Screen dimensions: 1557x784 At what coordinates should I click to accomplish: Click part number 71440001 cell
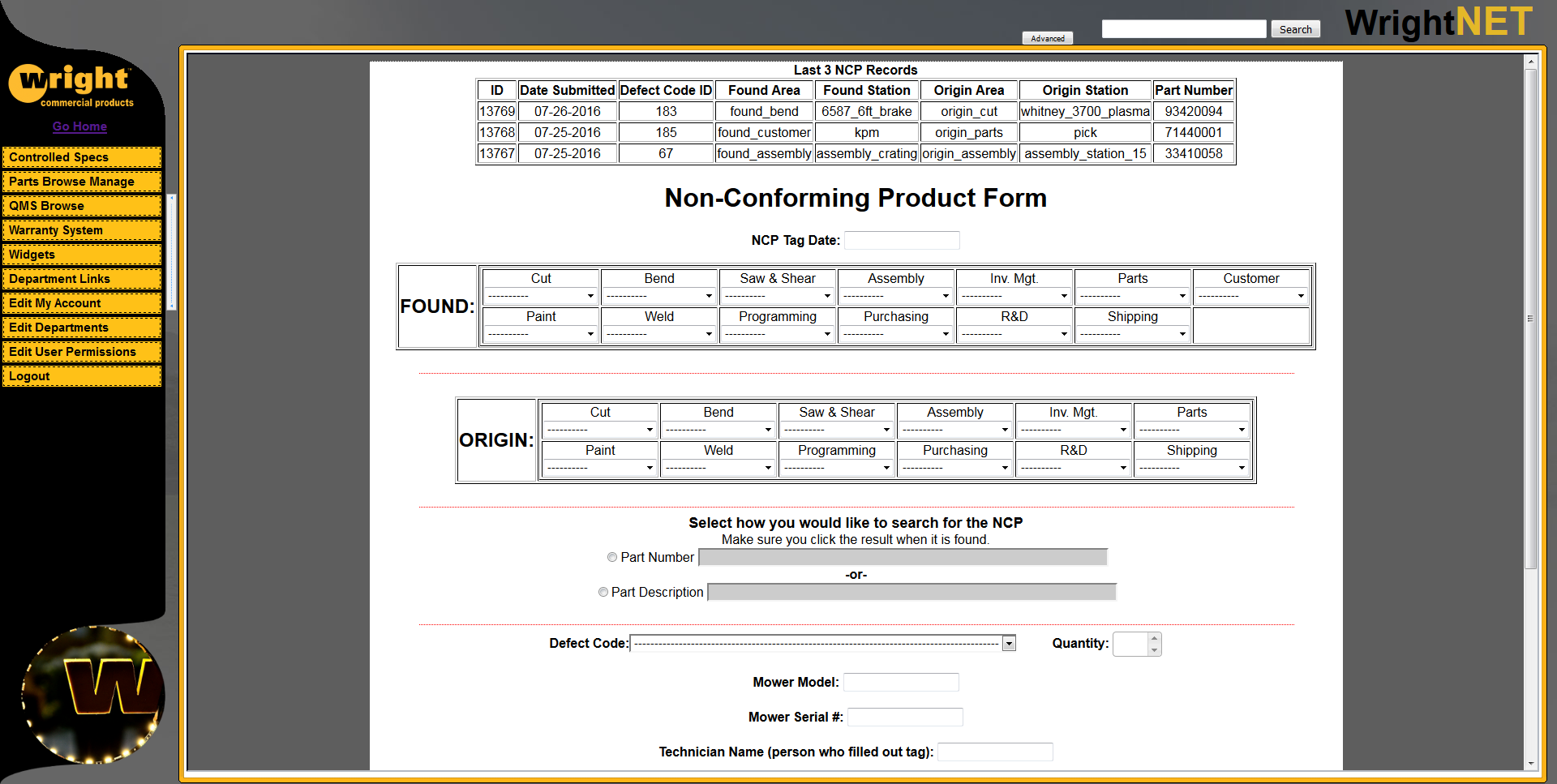(x=1194, y=132)
